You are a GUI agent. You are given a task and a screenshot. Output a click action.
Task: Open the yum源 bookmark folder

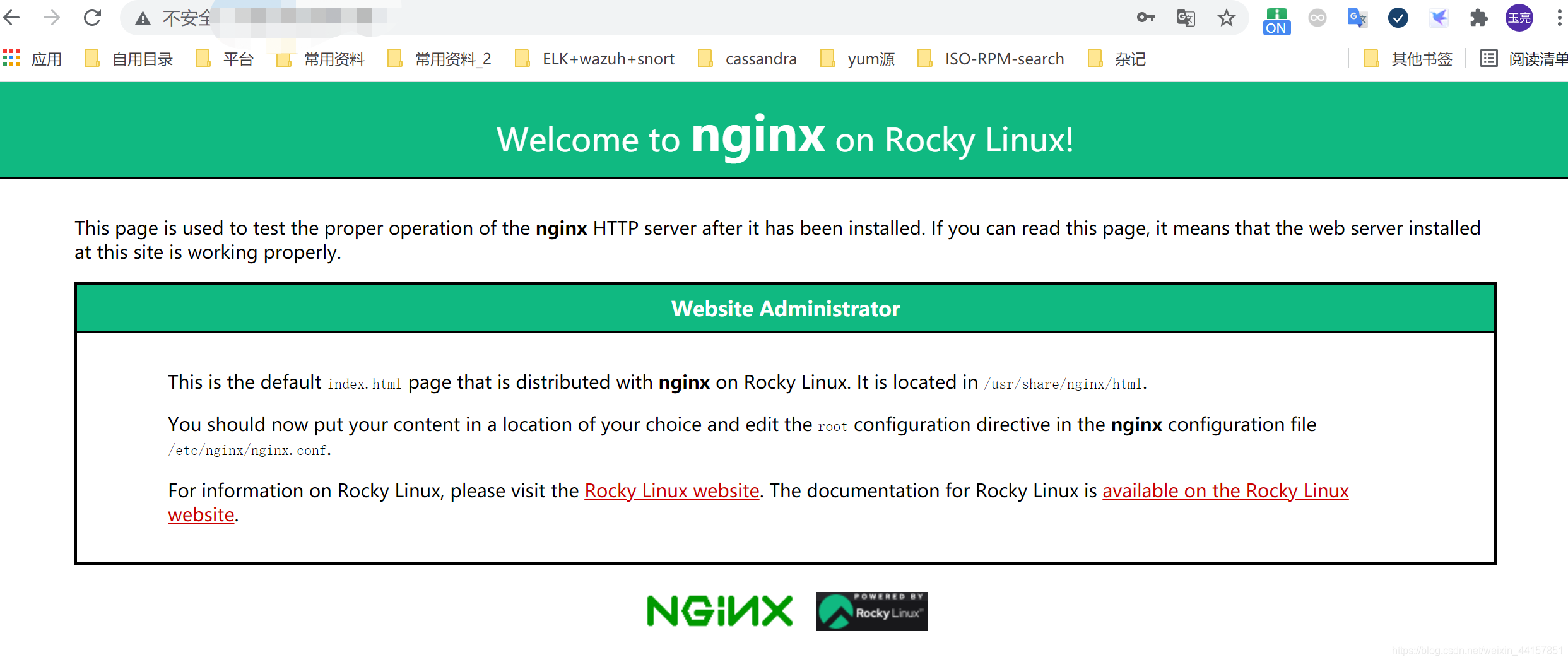pos(858,59)
